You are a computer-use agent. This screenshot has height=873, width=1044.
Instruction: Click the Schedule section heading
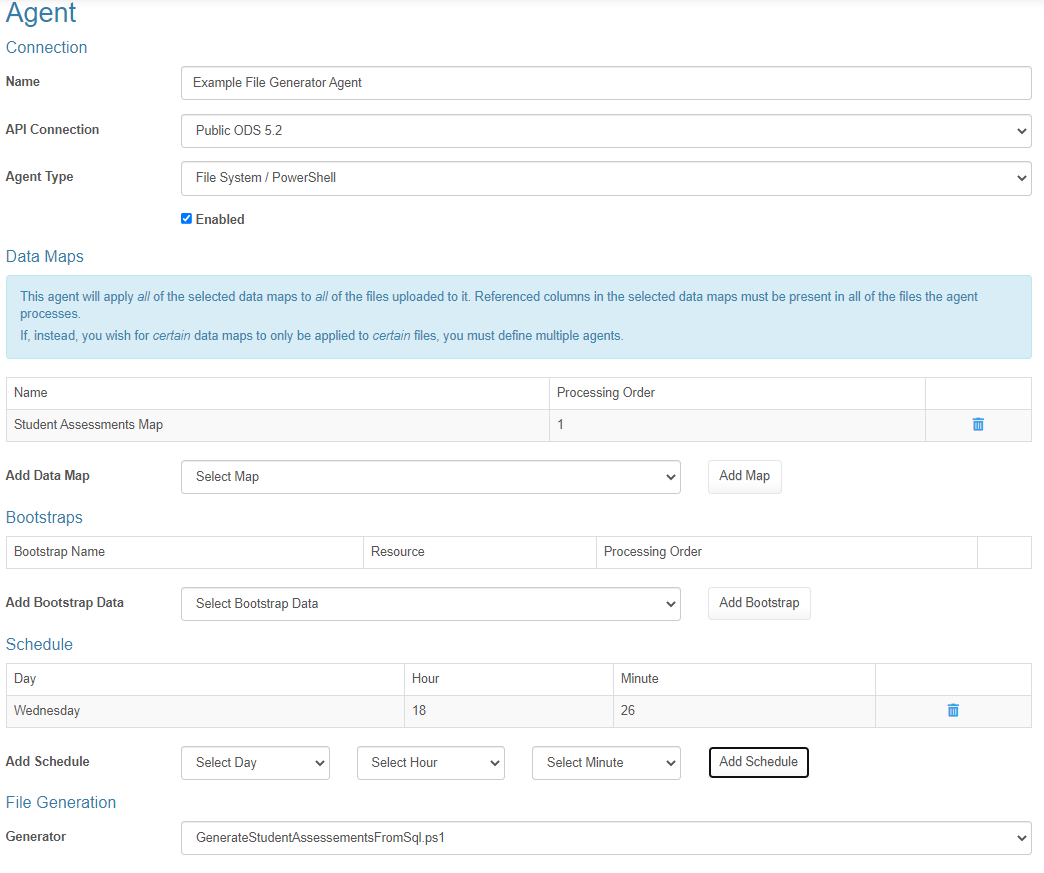[39, 645]
